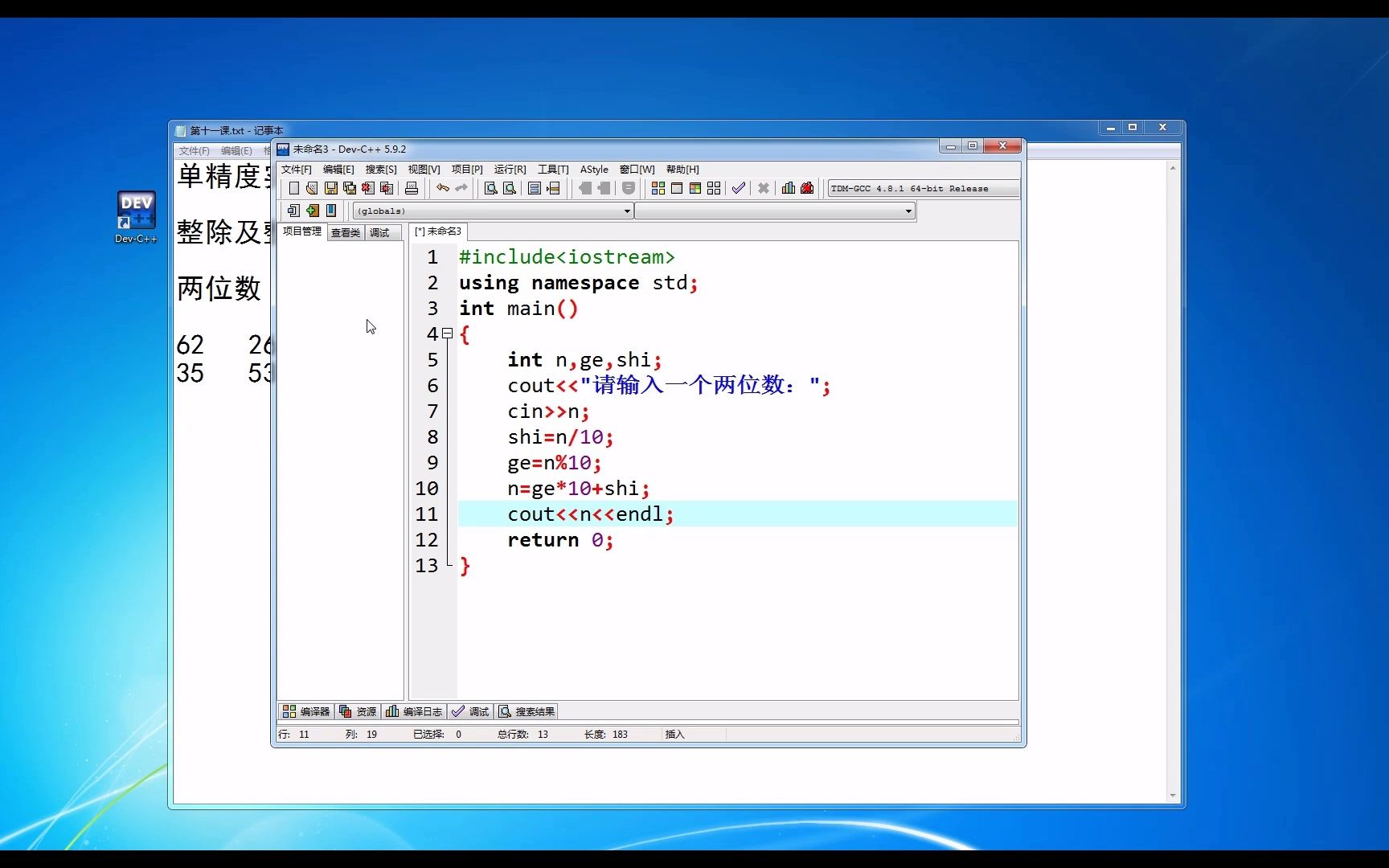Click the Stop execution X icon
This screenshot has height=868, width=1389.
764,188
